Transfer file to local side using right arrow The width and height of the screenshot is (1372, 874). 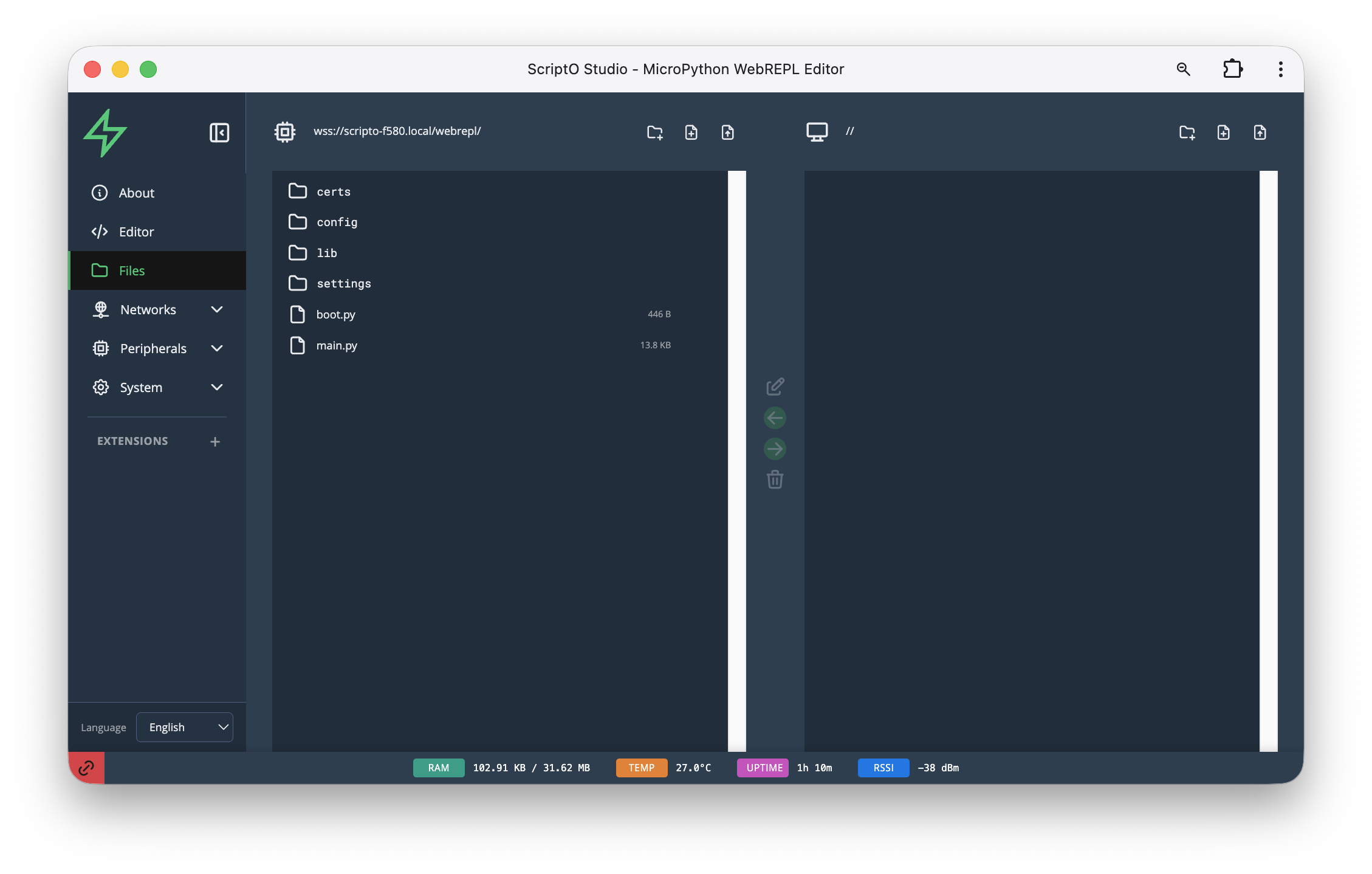[x=775, y=449]
